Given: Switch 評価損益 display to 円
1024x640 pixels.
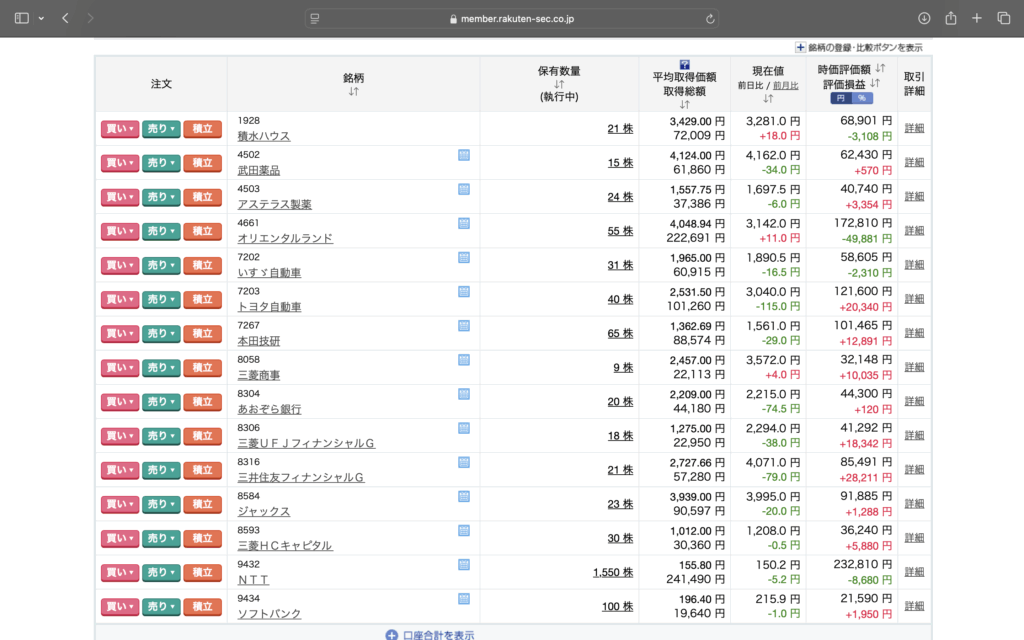Looking at the screenshot, I should click(x=840, y=98).
